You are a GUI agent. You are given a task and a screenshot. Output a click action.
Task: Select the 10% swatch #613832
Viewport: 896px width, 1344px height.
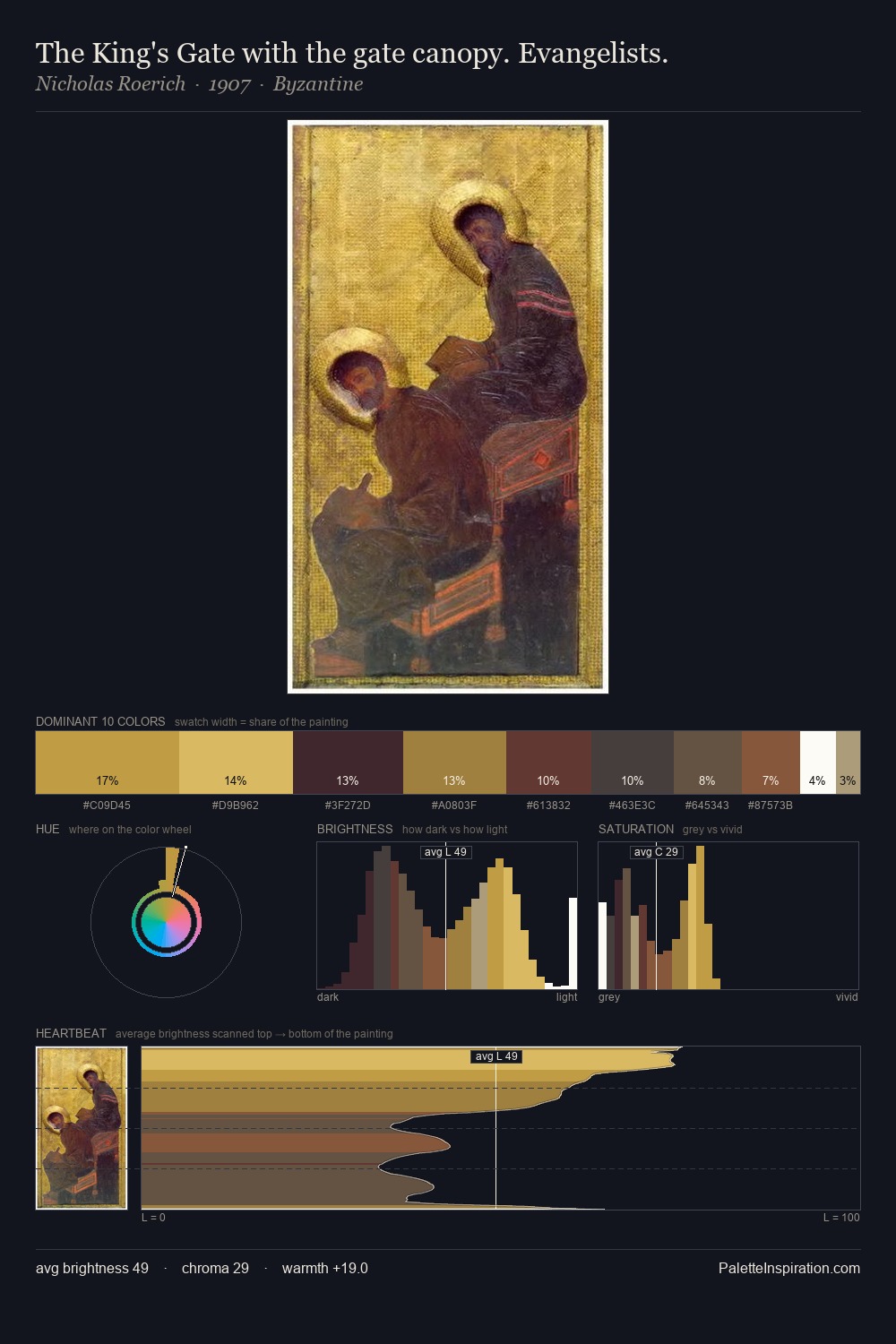pos(548,762)
